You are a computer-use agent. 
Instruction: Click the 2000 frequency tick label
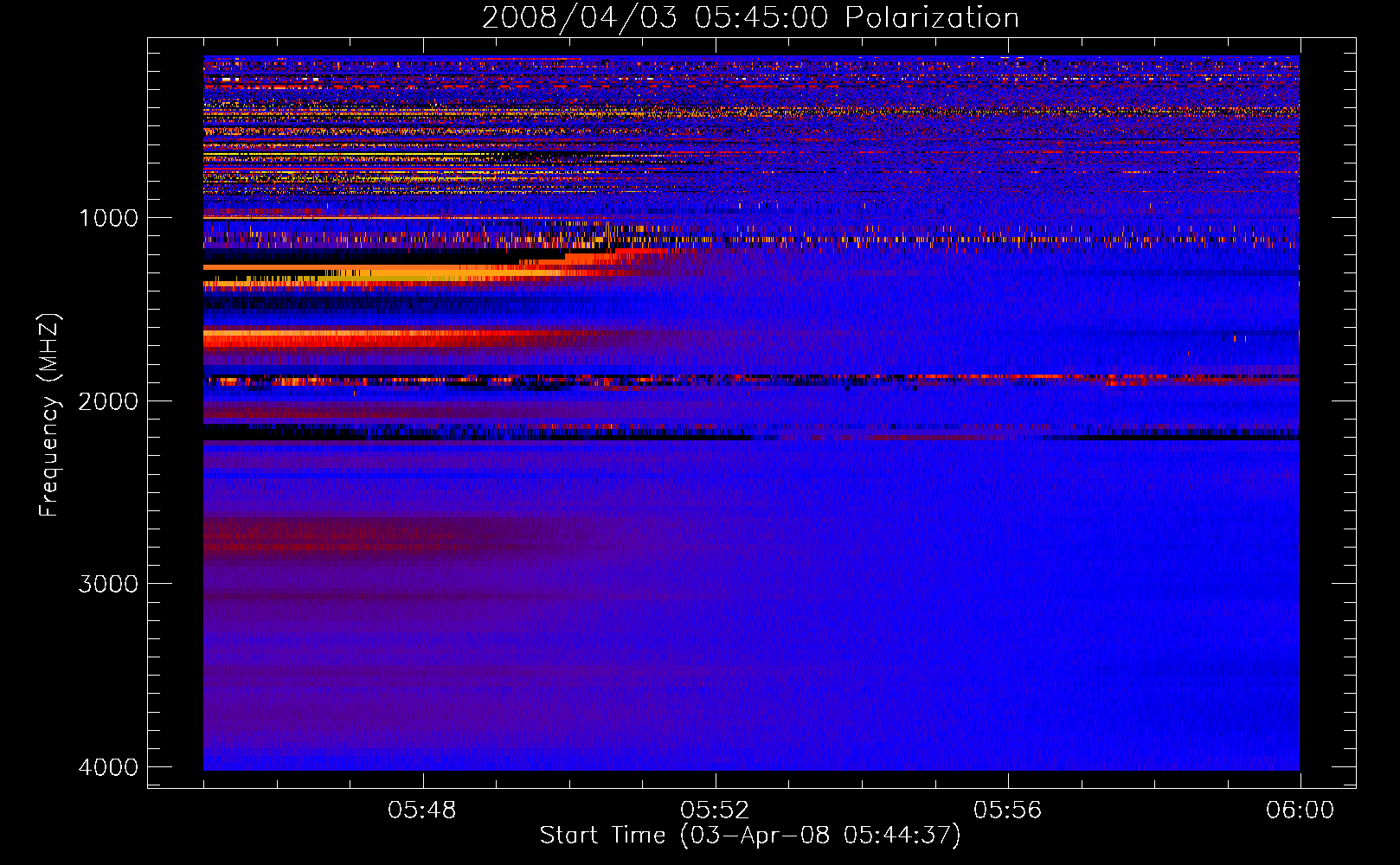pos(109,401)
